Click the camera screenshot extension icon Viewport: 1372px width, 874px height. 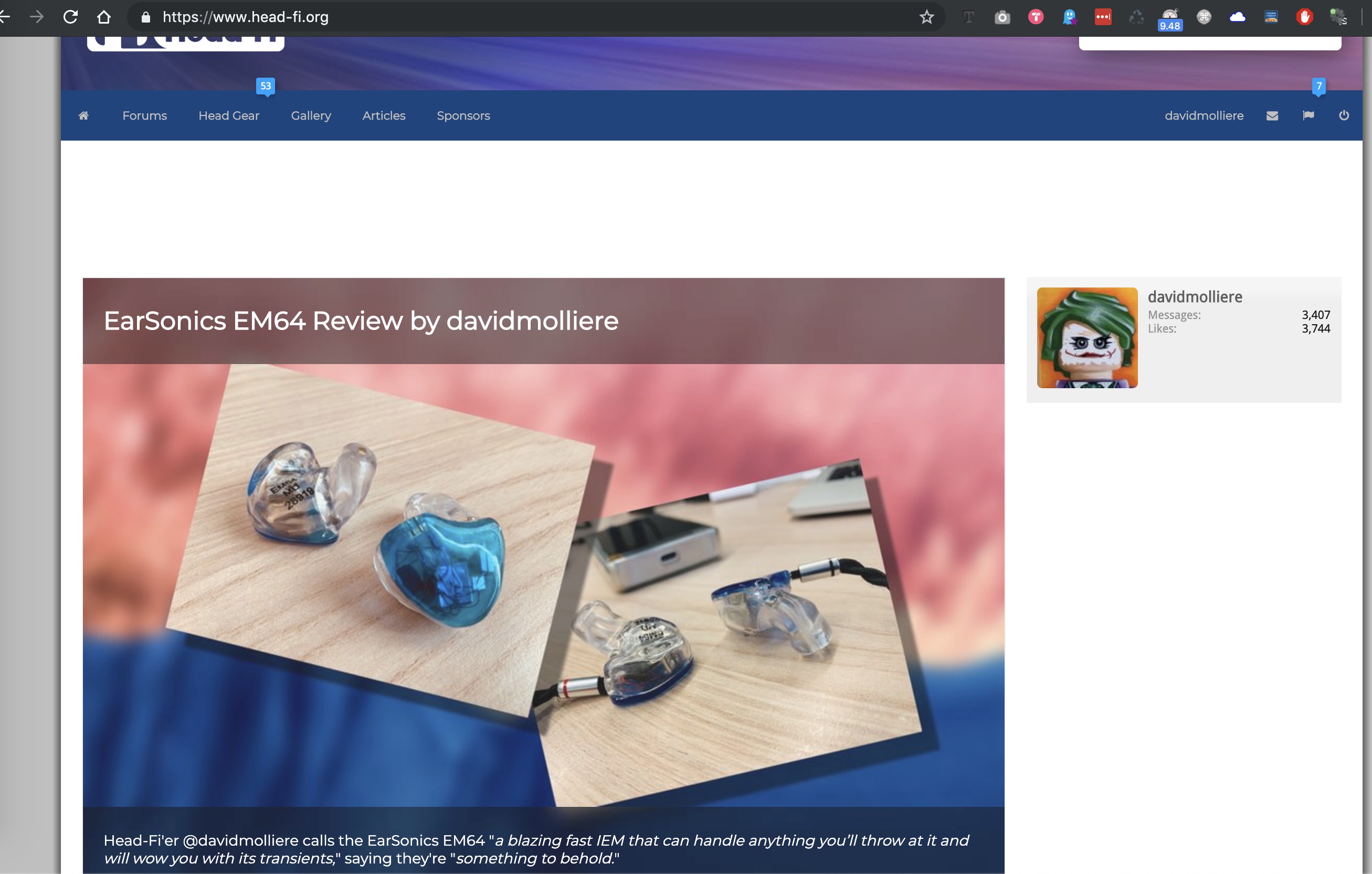point(1001,18)
